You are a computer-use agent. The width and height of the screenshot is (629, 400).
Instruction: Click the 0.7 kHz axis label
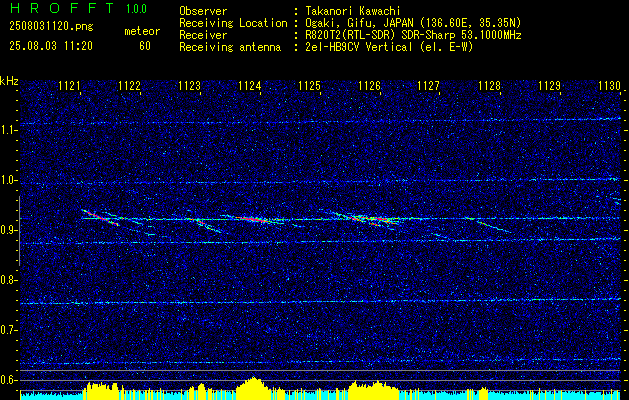pos(9,330)
